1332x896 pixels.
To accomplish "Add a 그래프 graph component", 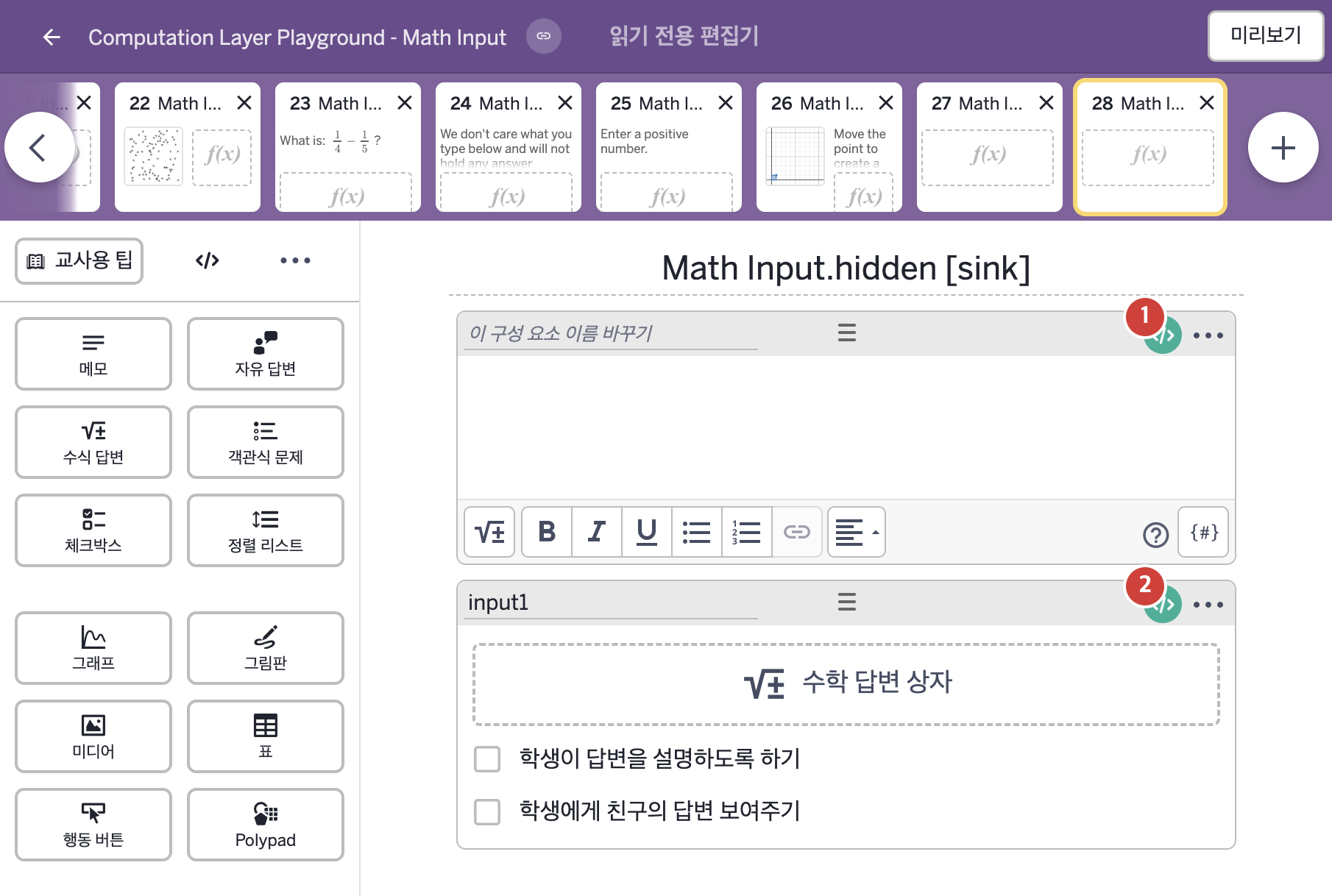I will pos(93,648).
